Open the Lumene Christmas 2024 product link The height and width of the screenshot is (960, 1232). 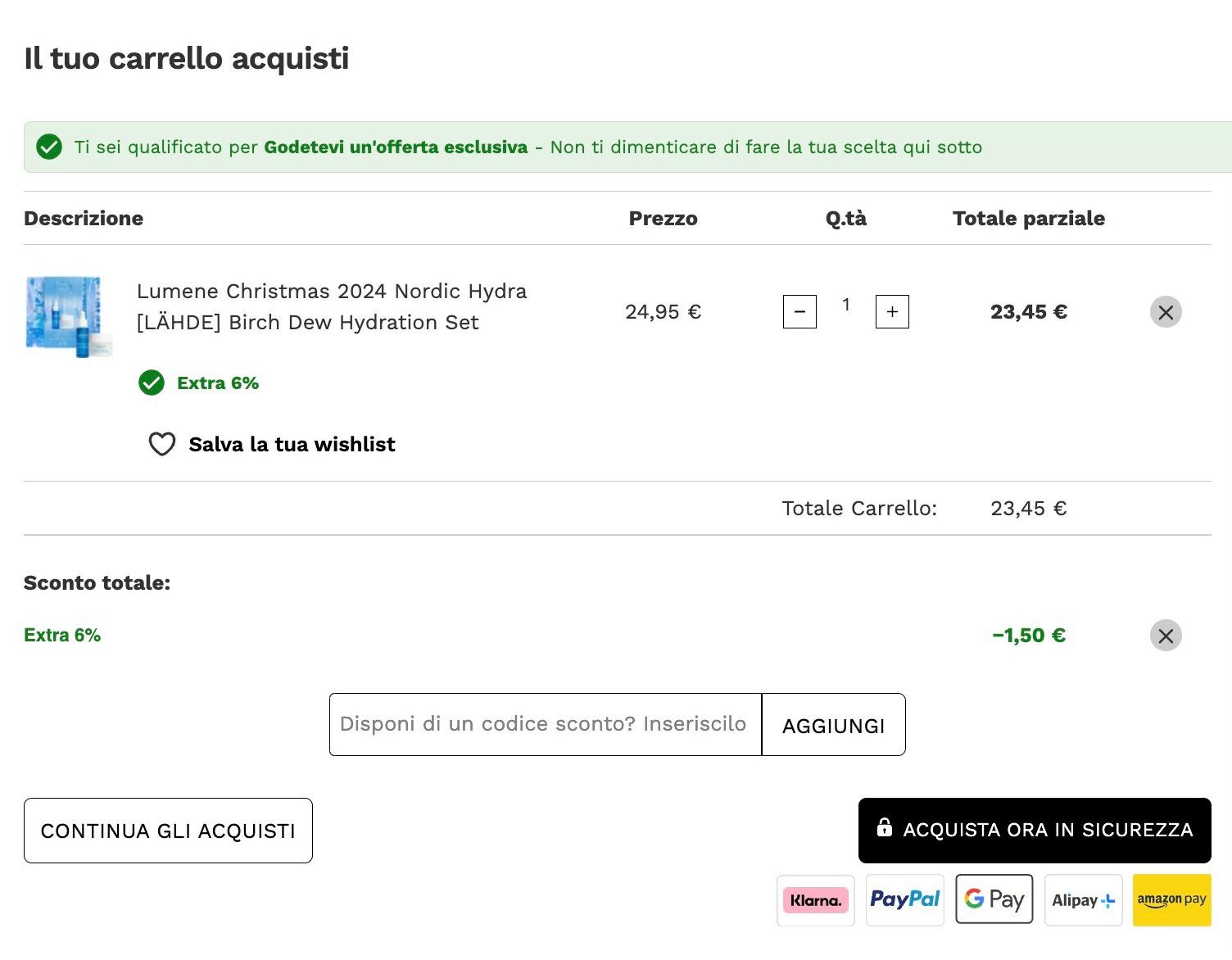point(332,306)
